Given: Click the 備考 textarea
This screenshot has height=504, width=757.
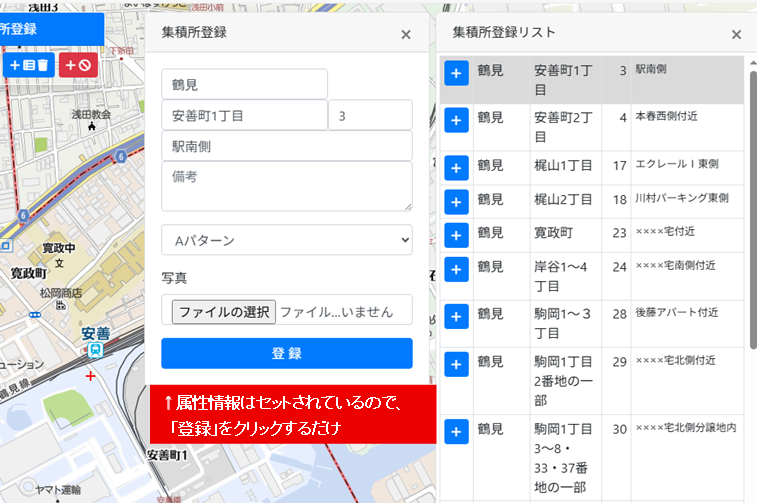Looking at the screenshot, I should (287, 186).
